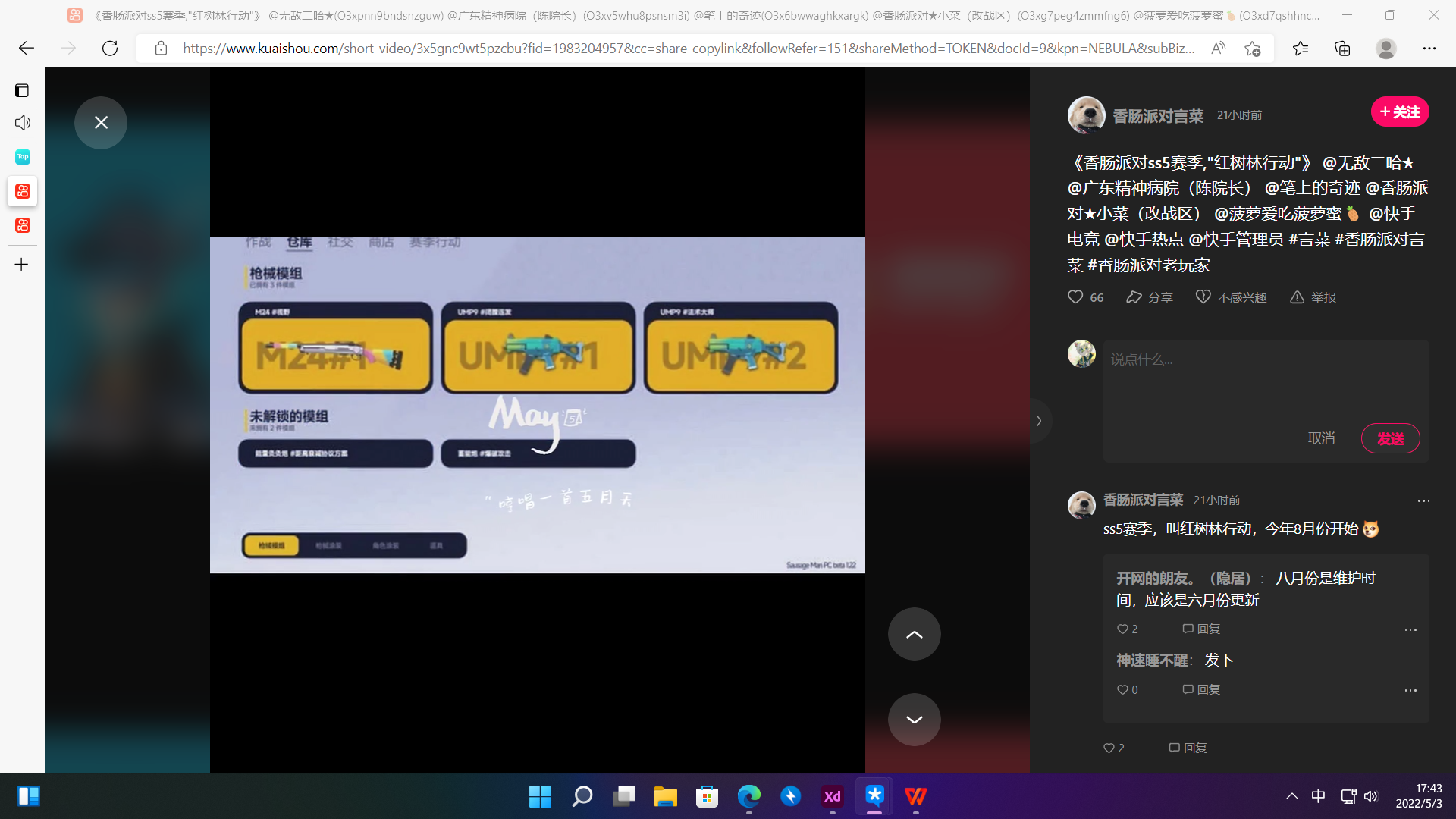This screenshot has width=1456, height=819.
Task: Add a new tab in sidebar
Action: pyautogui.click(x=22, y=265)
